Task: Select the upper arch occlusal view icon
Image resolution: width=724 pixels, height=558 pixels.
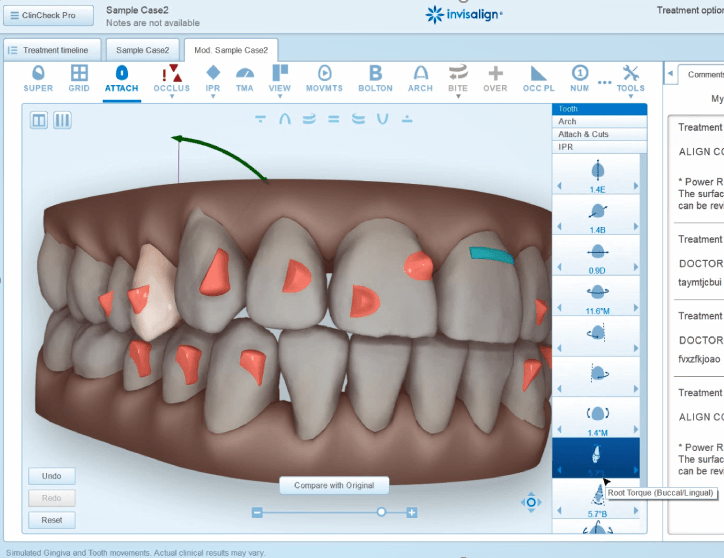Action: (x=260, y=119)
